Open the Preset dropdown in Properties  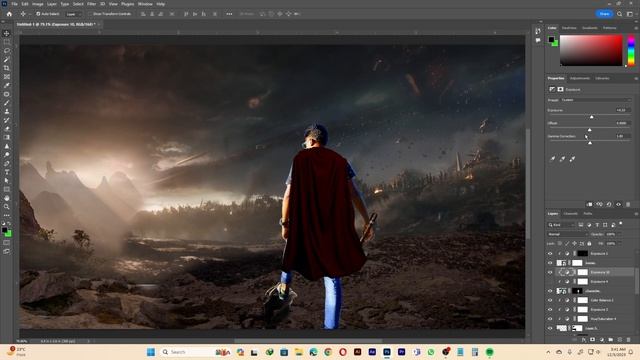(x=596, y=100)
